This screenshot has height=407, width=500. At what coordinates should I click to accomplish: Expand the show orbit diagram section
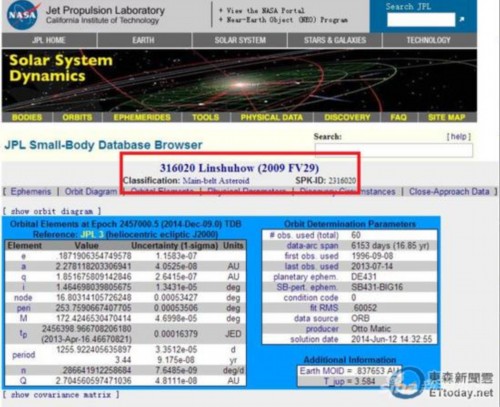pyautogui.click(x=52, y=211)
